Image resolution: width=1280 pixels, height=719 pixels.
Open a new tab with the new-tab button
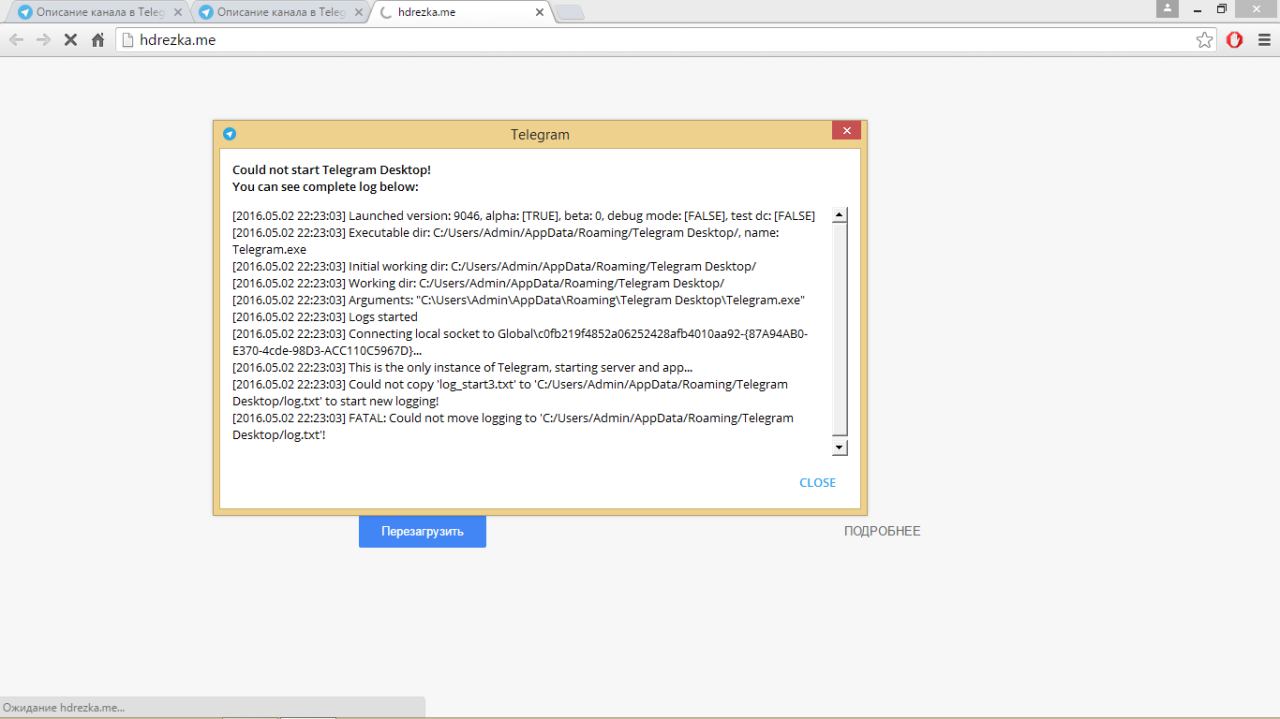[x=569, y=13]
